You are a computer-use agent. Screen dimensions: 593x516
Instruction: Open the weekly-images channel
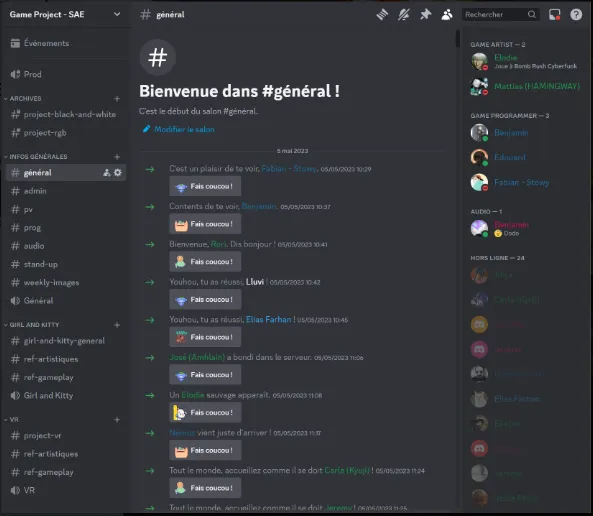(65, 283)
